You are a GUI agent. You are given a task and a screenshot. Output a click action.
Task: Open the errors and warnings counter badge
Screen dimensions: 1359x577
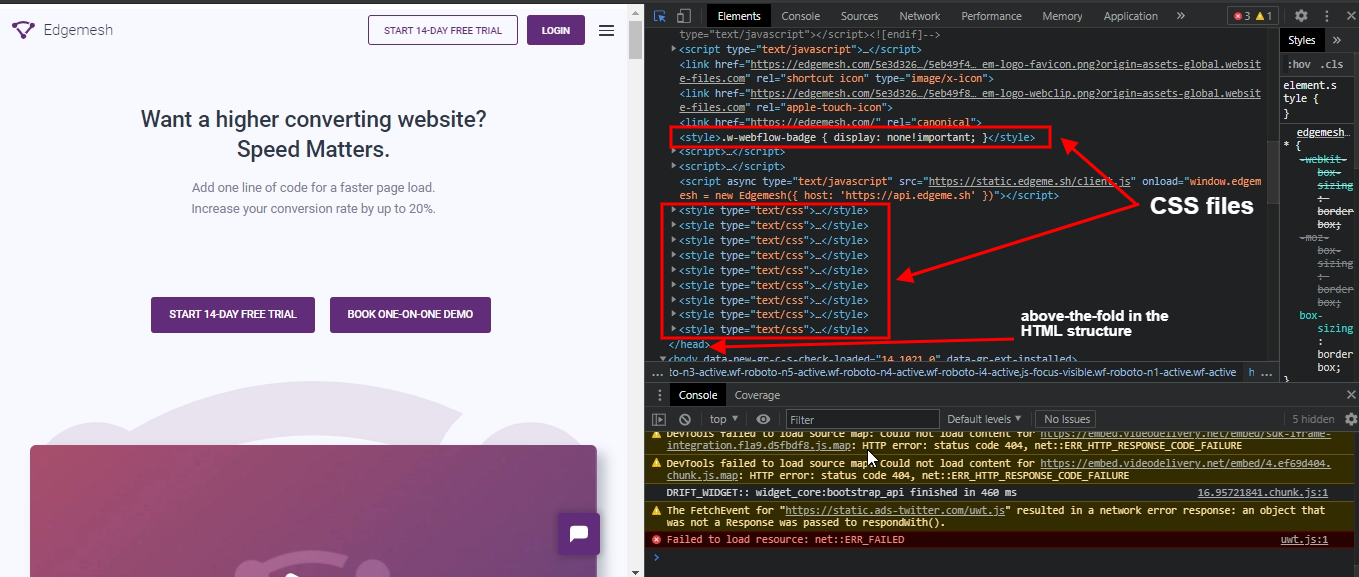pyautogui.click(x=1252, y=16)
